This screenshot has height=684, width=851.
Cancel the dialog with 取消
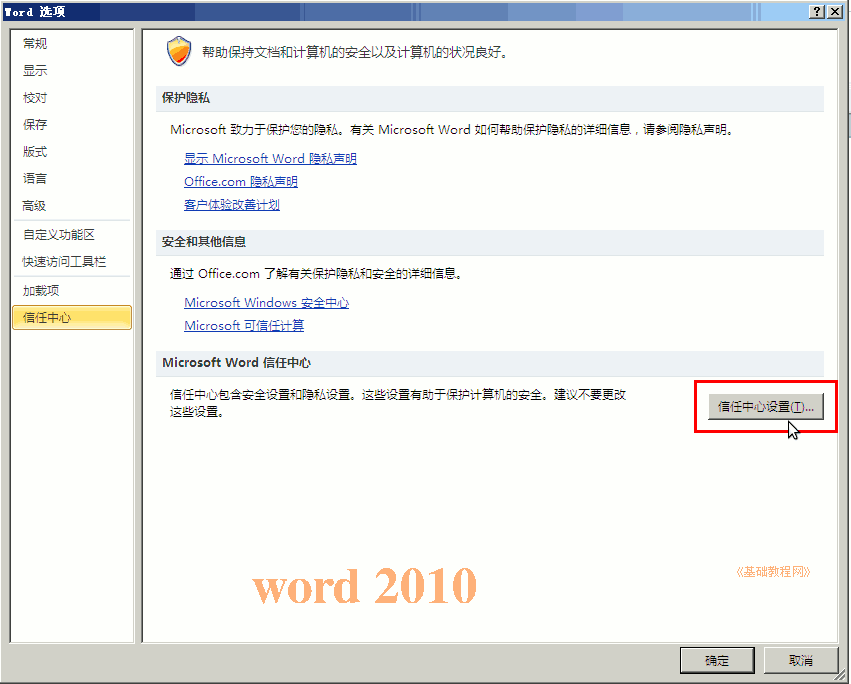point(801,661)
